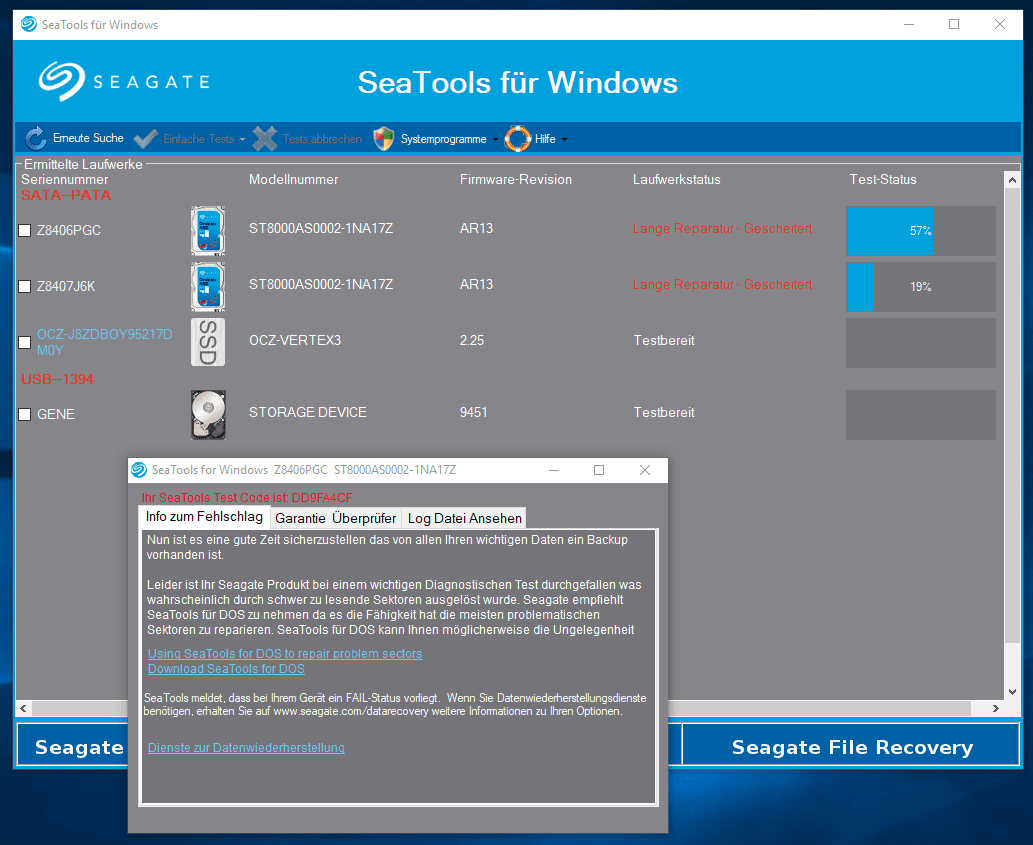Open Download SeaTools for DOS link

click(226, 669)
